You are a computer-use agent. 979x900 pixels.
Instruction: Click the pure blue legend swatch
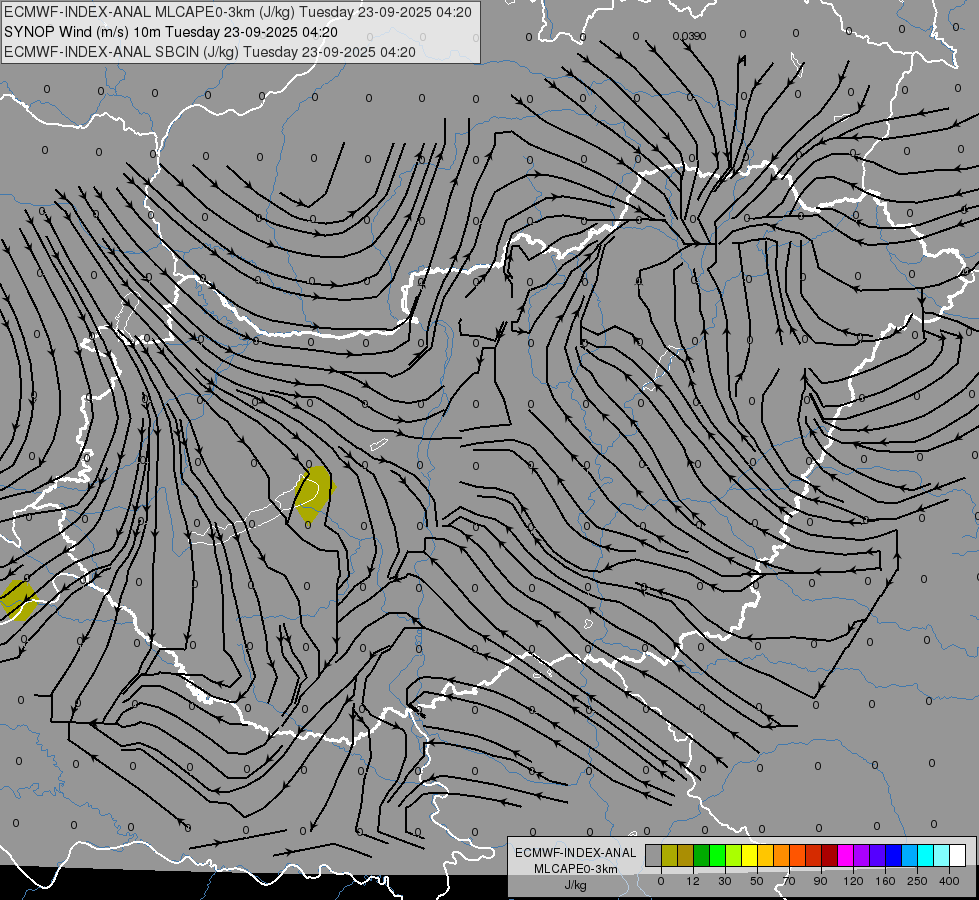click(894, 855)
